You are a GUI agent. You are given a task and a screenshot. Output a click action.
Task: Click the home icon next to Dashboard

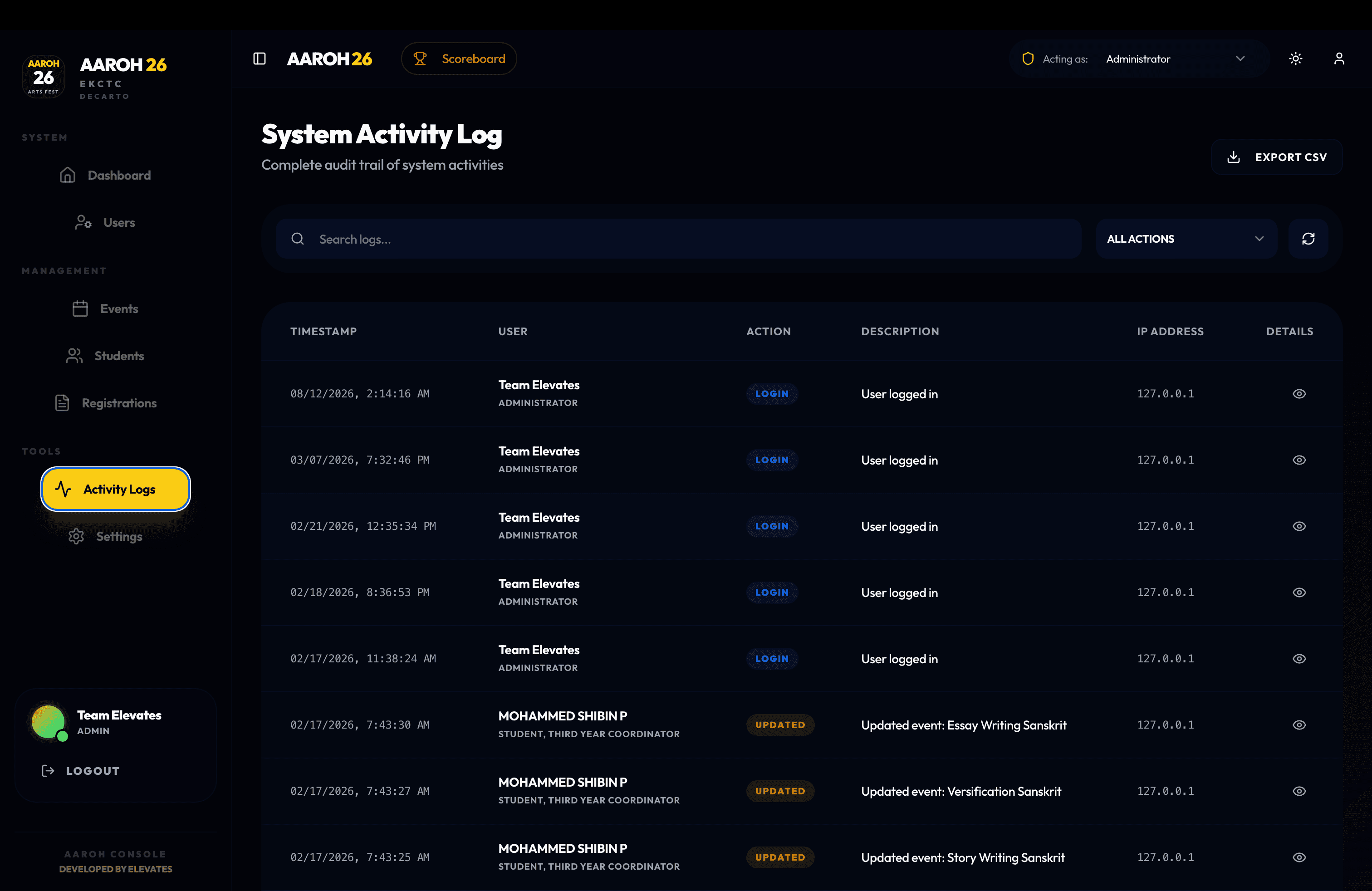tap(68, 175)
